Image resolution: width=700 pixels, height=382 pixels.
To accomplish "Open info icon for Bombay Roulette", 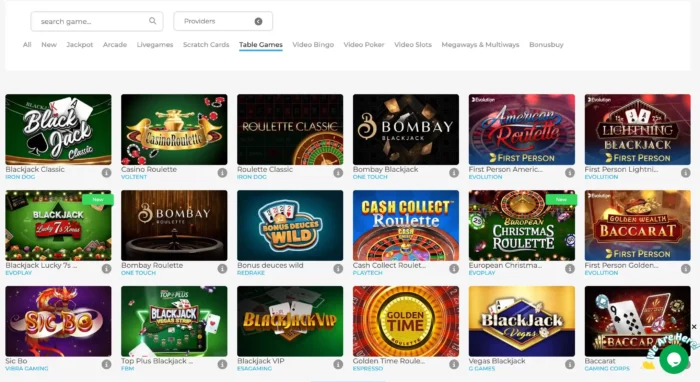I will click(222, 269).
